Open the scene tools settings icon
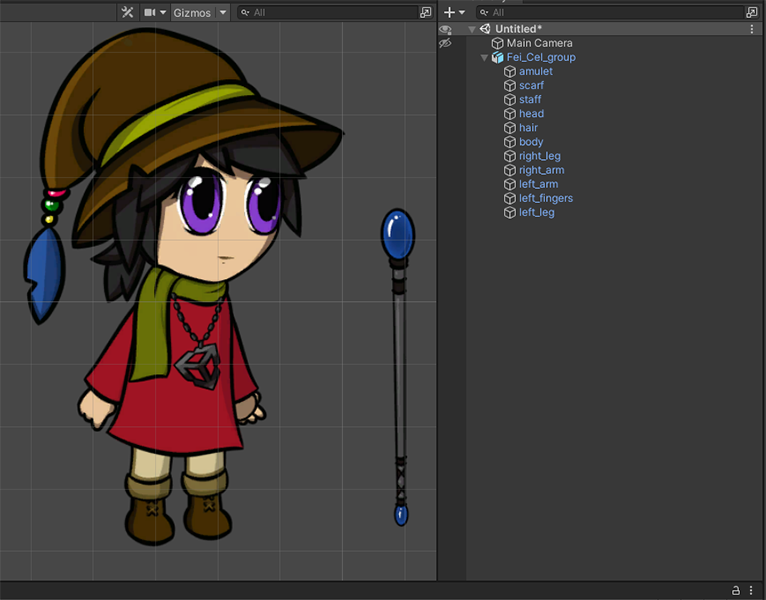Viewport: 766px width, 600px height. 127,12
